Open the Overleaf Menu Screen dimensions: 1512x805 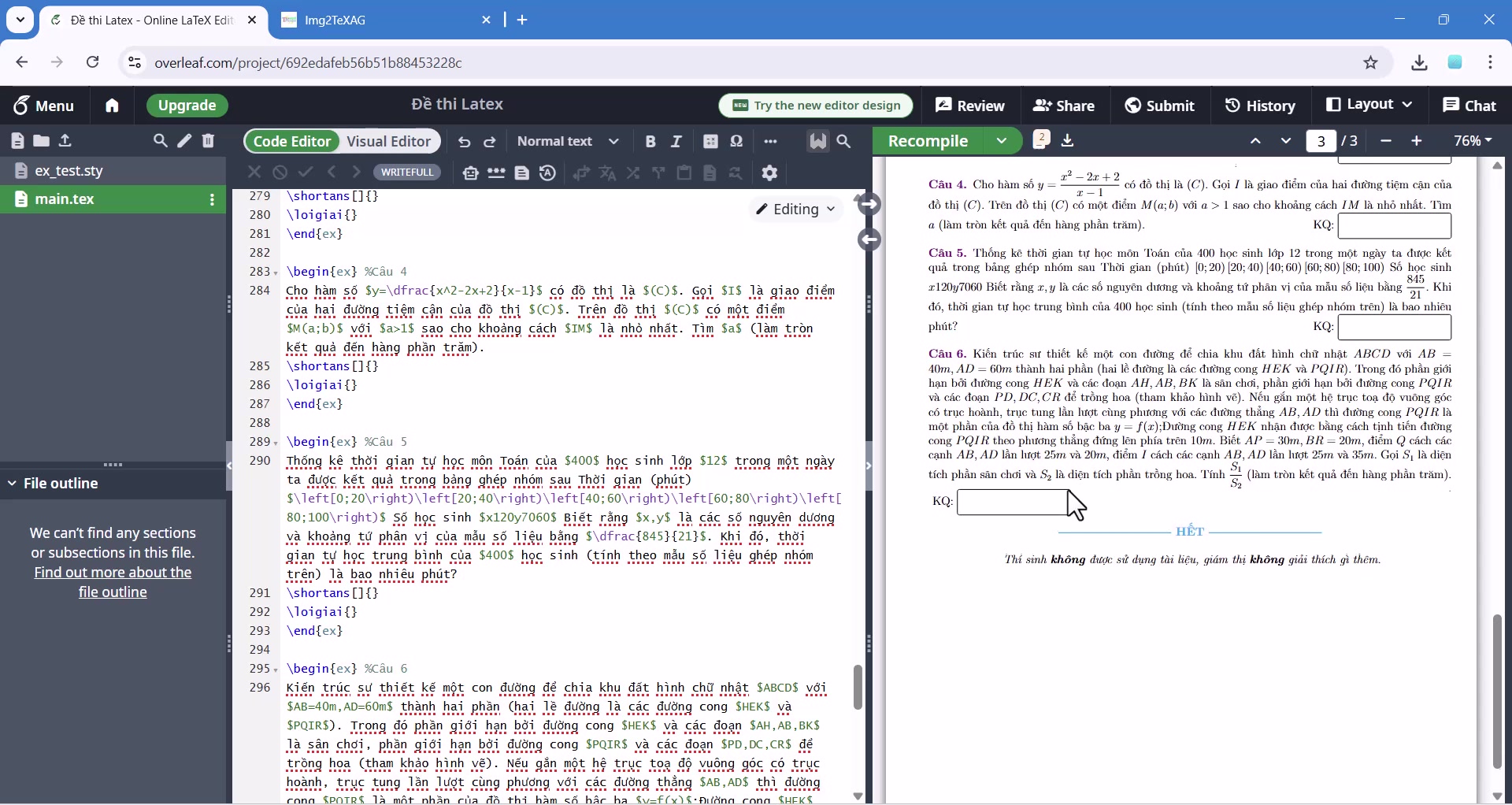tap(43, 106)
